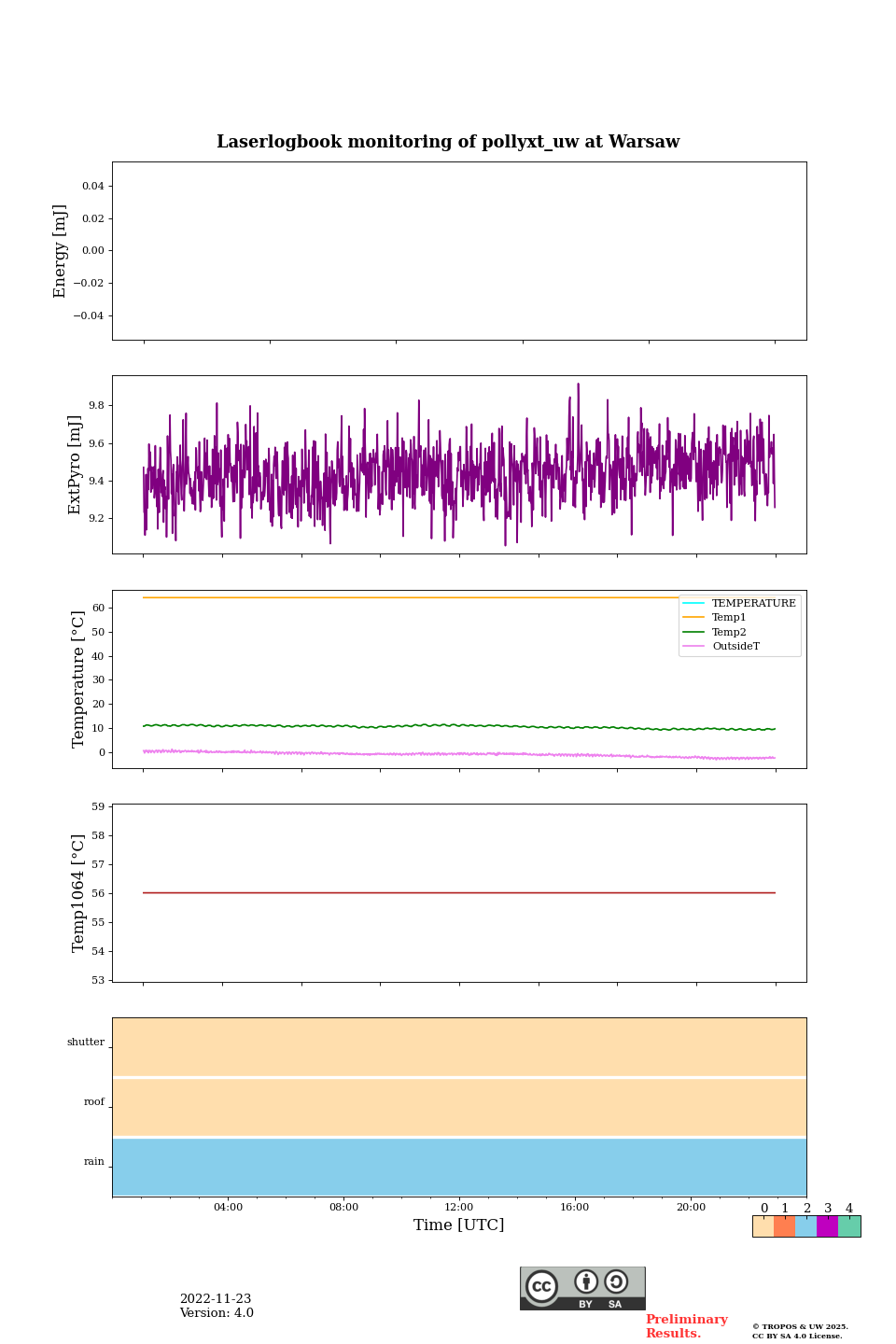The height and width of the screenshot is (1344, 896).
Task: Select colorbar swatch for value 0
Action: click(763, 1226)
